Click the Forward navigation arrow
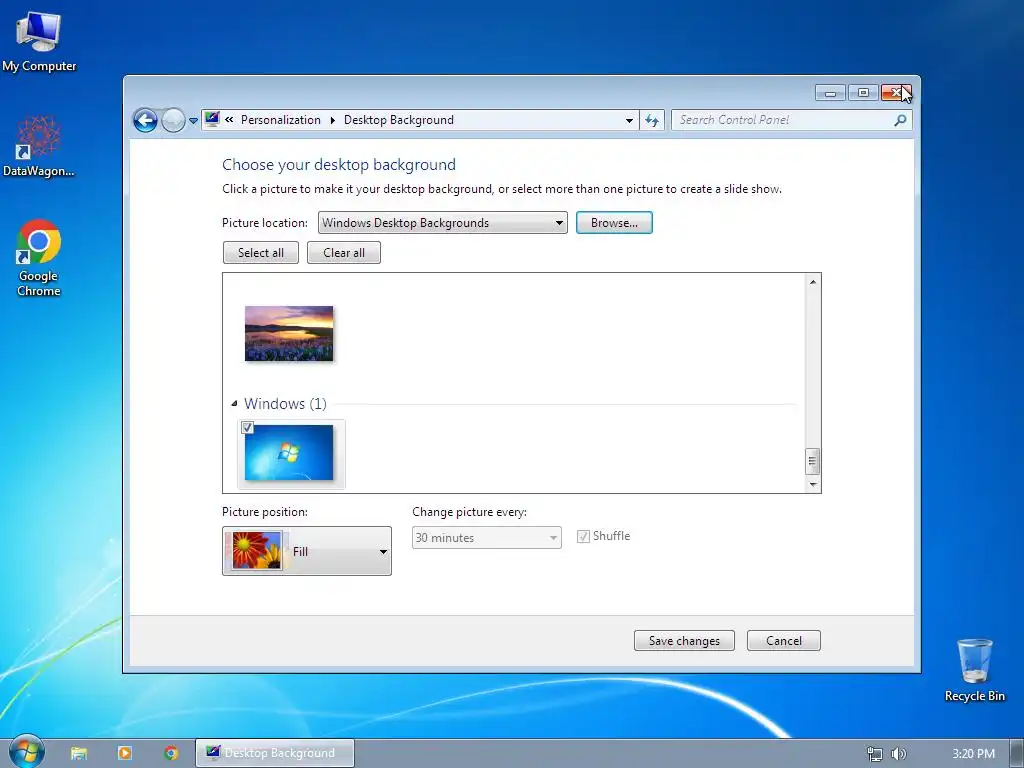This screenshot has width=1024, height=768. (173, 120)
